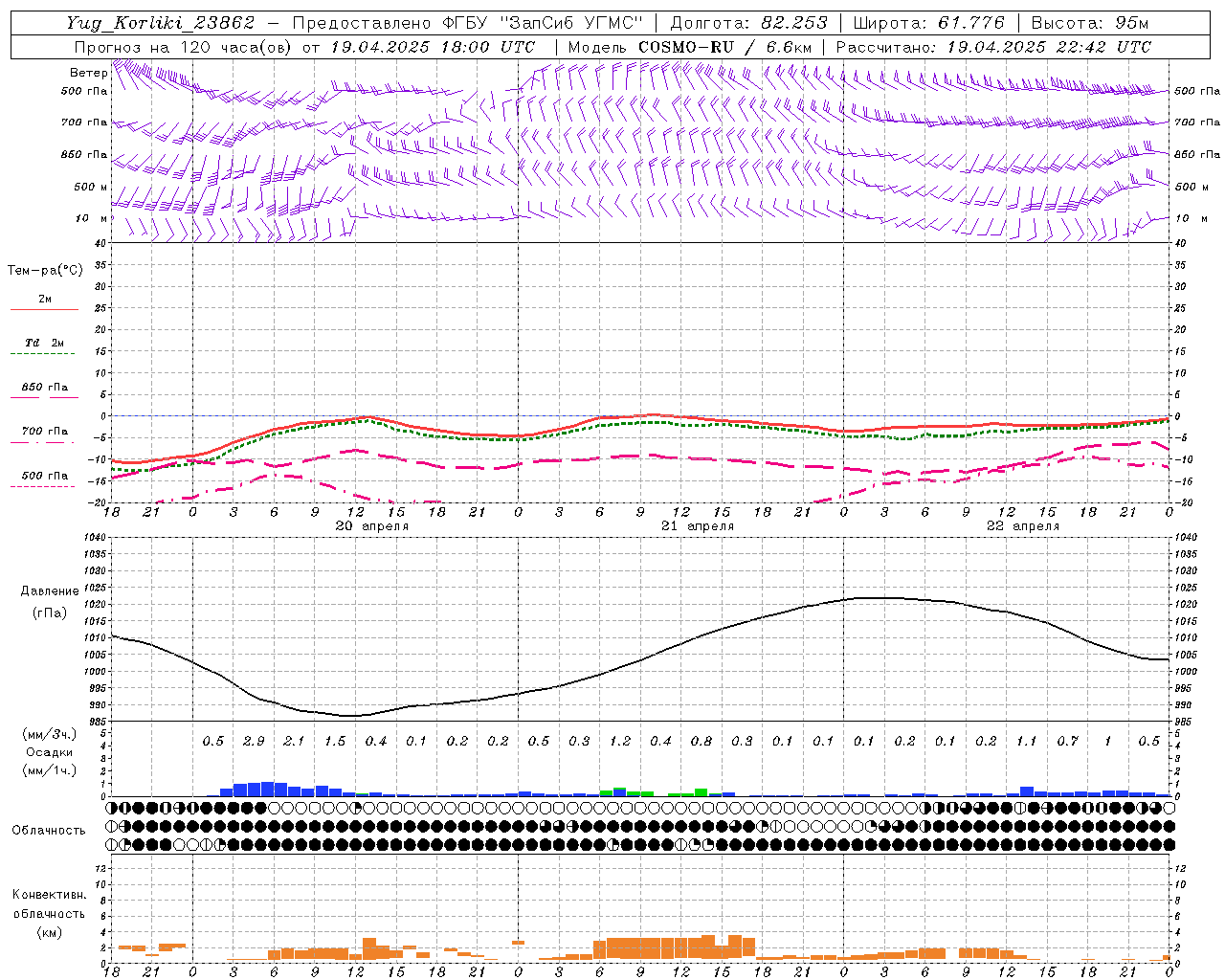This screenshot has height=980, width=1225.
Task: Click the 2.9 precipitation value
Action: click(254, 741)
